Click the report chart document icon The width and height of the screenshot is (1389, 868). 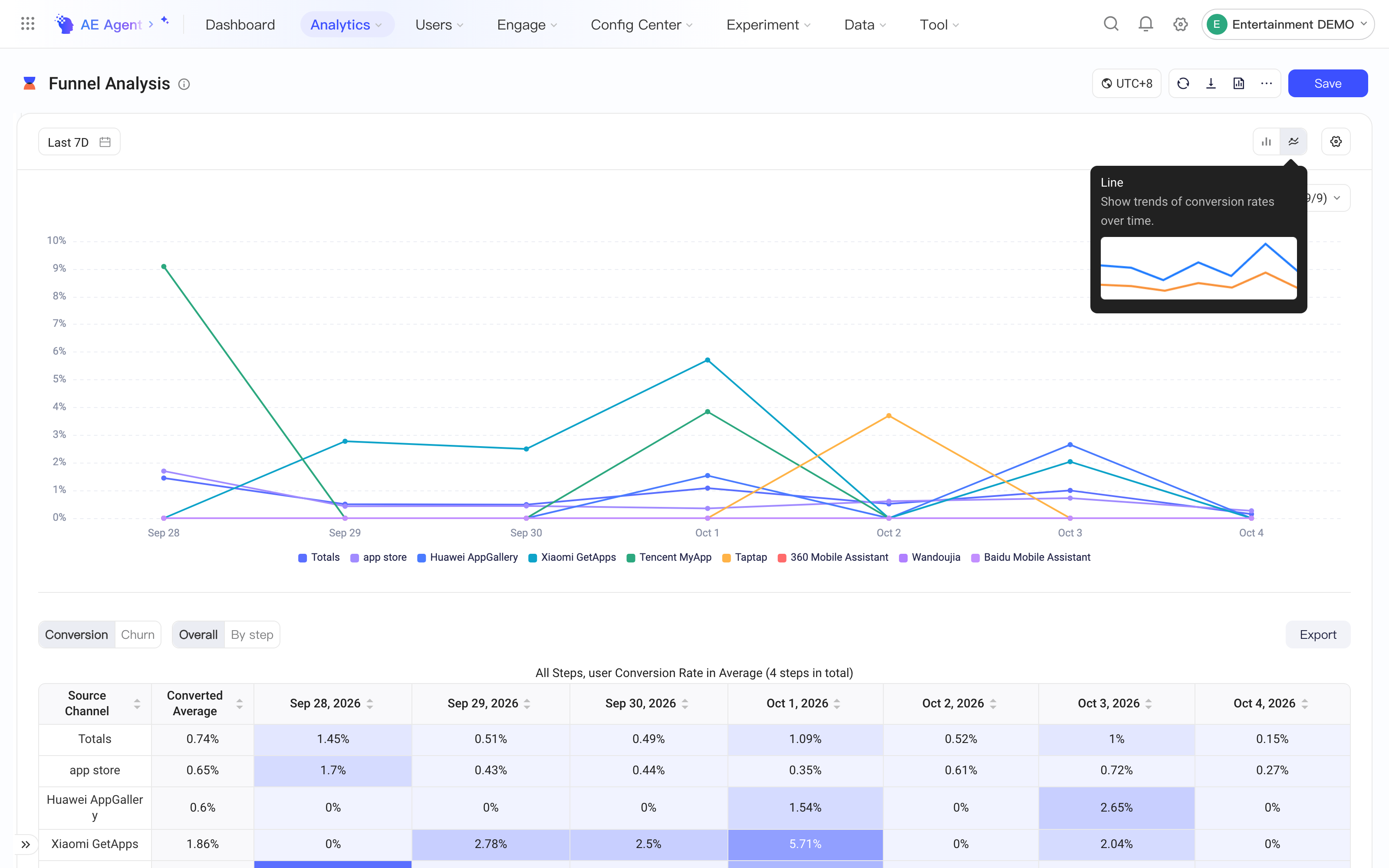point(1239,84)
